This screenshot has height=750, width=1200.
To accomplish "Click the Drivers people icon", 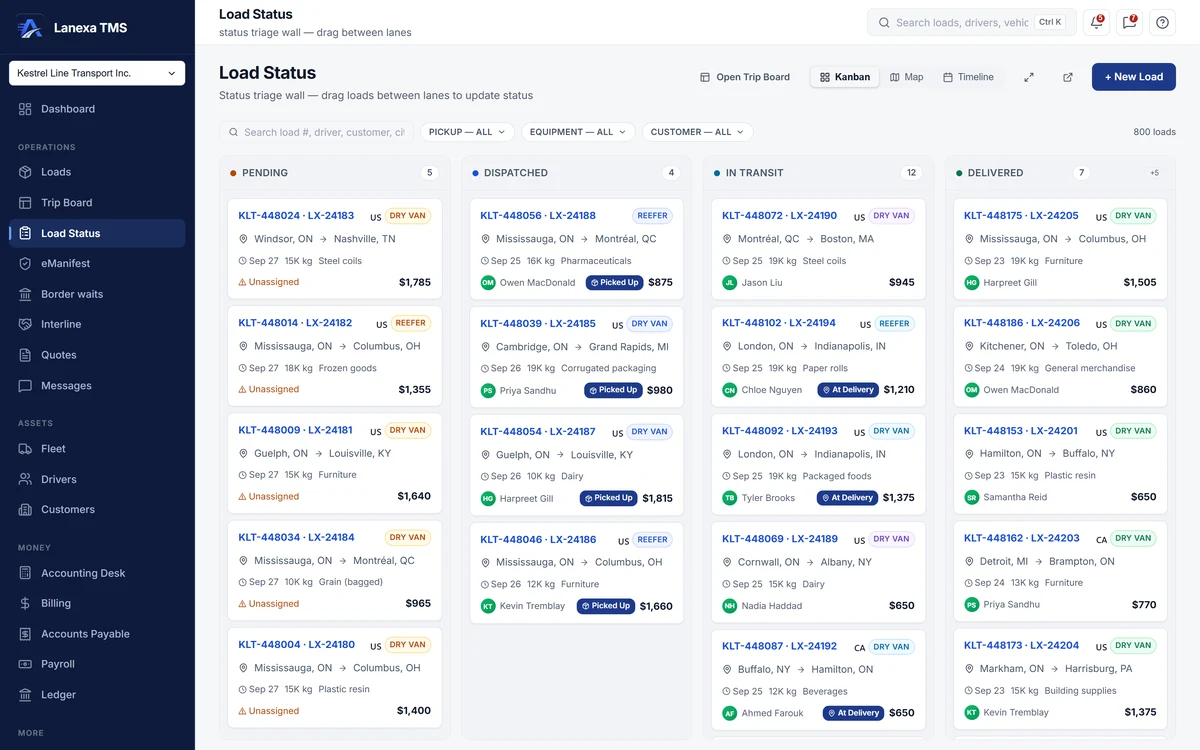I will click(x=25, y=479).
